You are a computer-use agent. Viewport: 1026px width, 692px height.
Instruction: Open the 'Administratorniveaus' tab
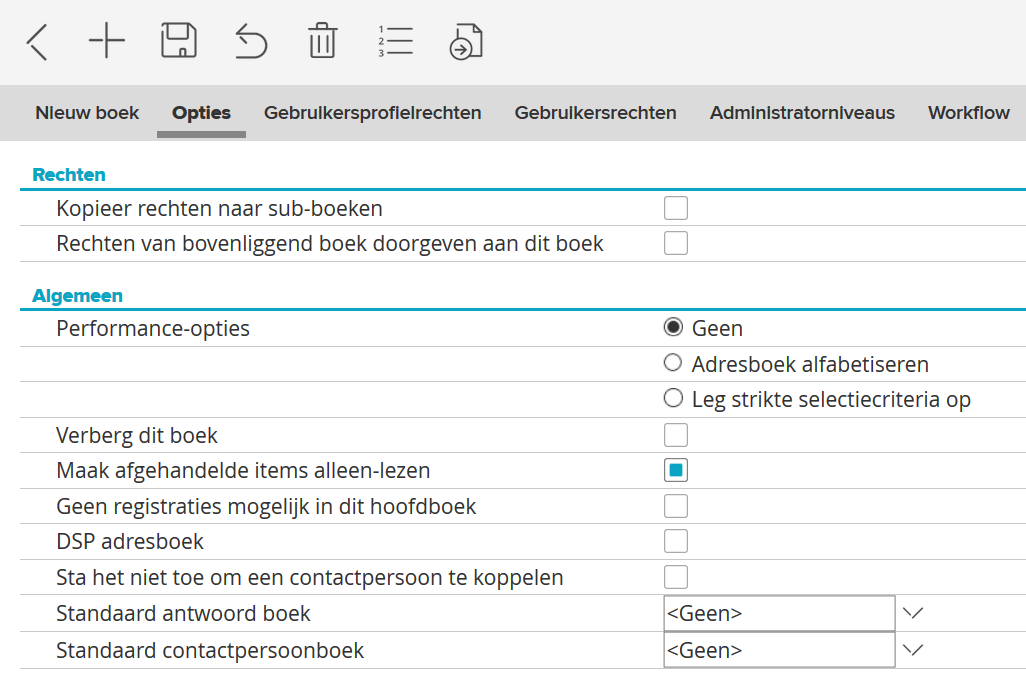(x=802, y=113)
